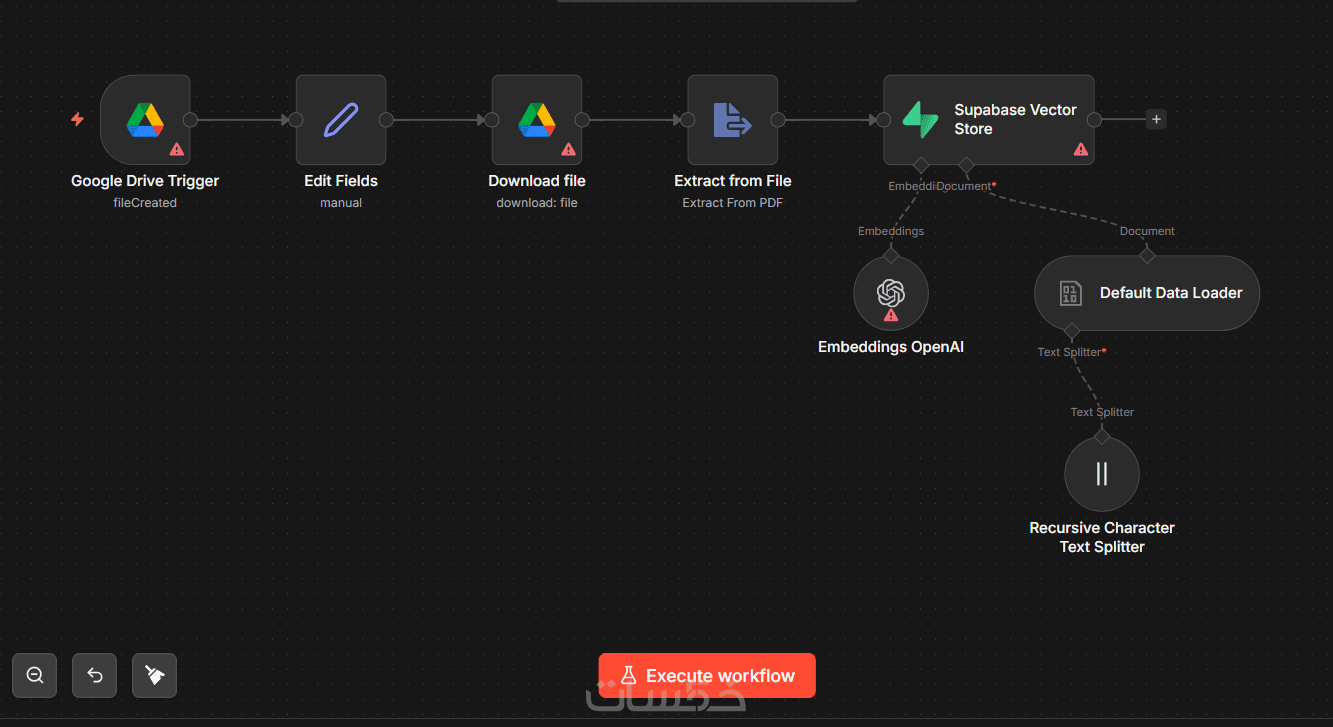1333x727 pixels.
Task: Click the Supabase Vector Store input connector
Action: click(x=884, y=120)
